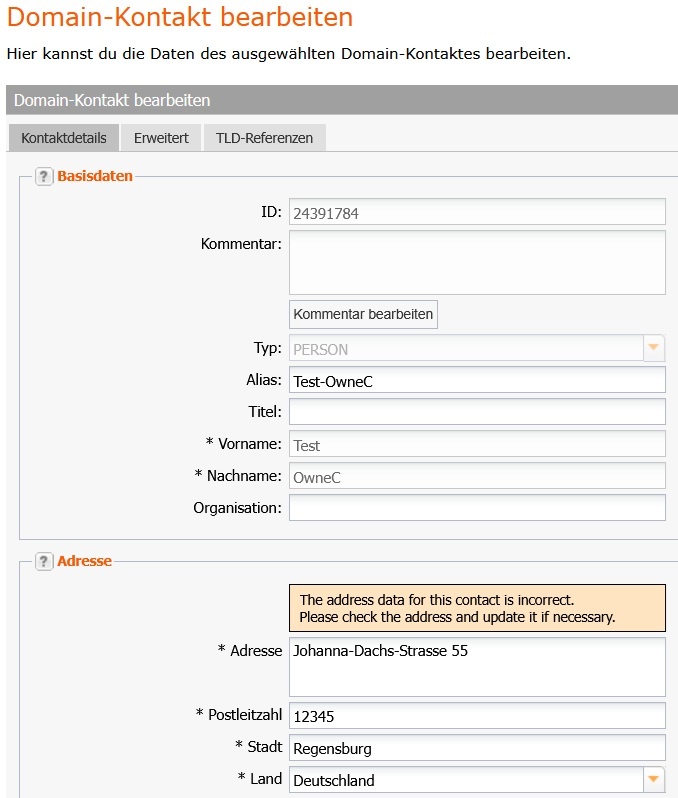
Task: Click the Adresse text area Johanna-Dachs-Strasse 55
Action: (477, 667)
